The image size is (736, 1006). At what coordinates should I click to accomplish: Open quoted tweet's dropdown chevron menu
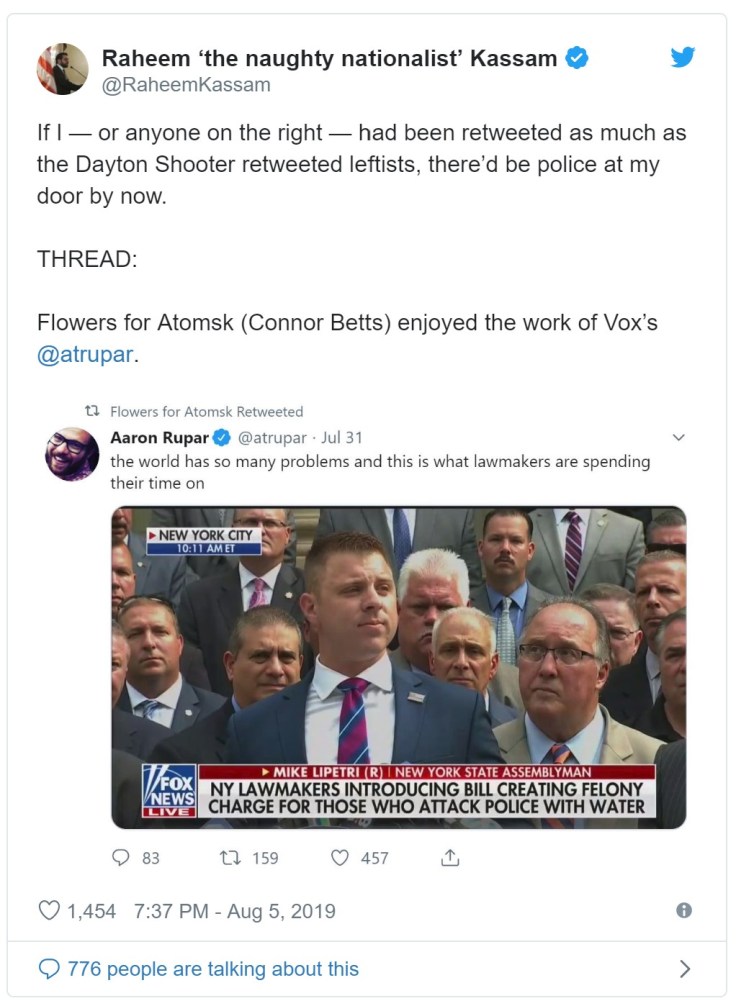coord(678,437)
